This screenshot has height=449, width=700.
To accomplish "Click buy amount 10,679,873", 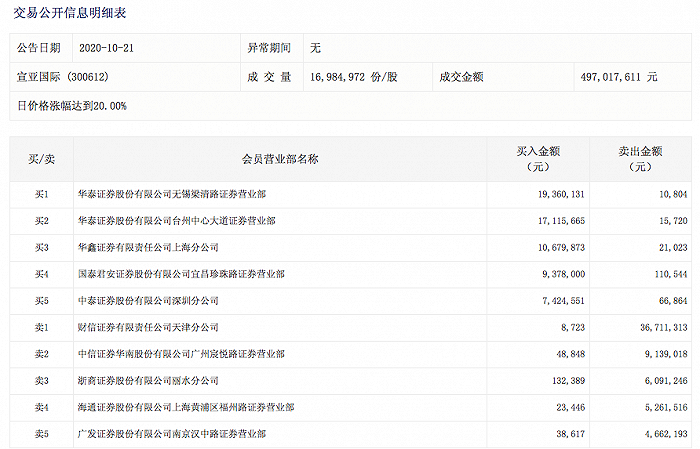I will point(561,248).
